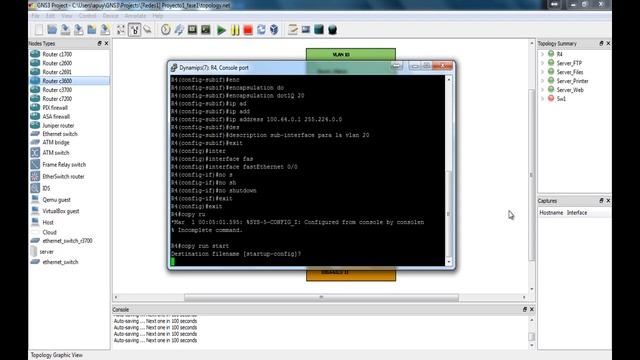
Task: Click the VirtualBox cube toolbar icon
Action: 274,30
